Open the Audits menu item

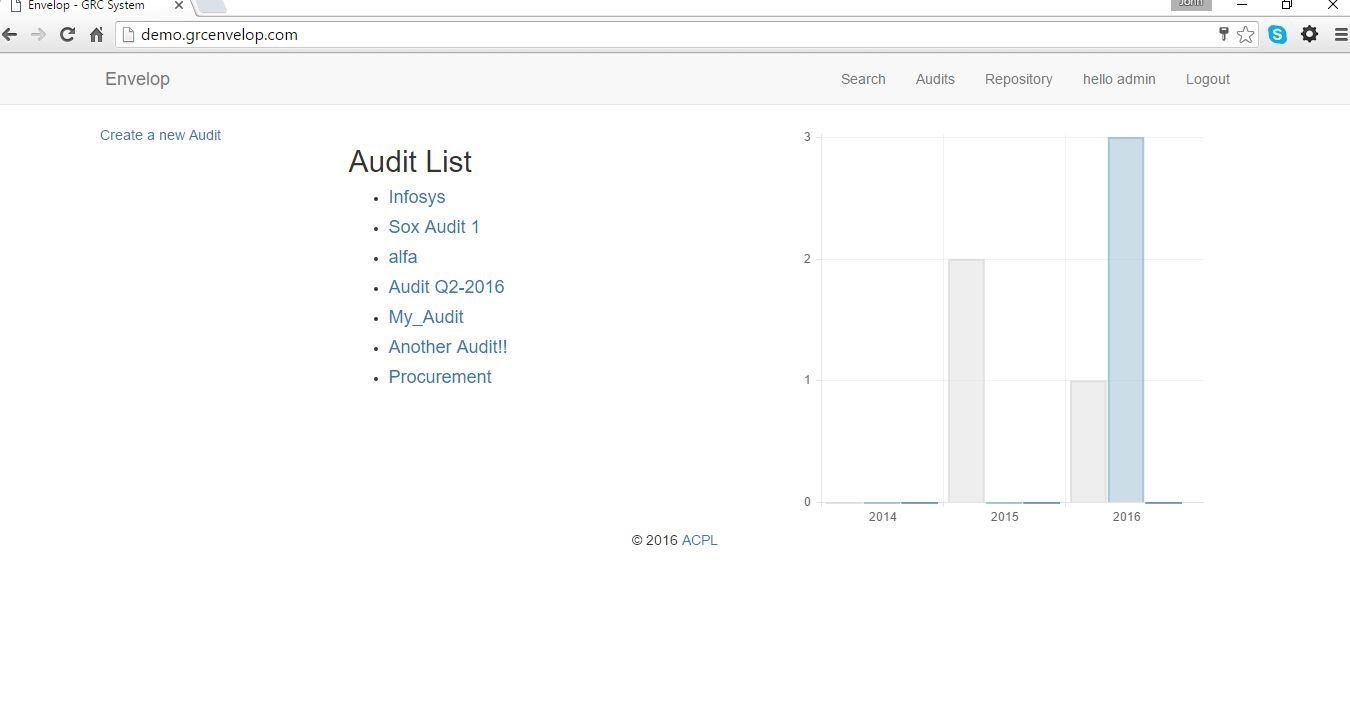click(934, 79)
